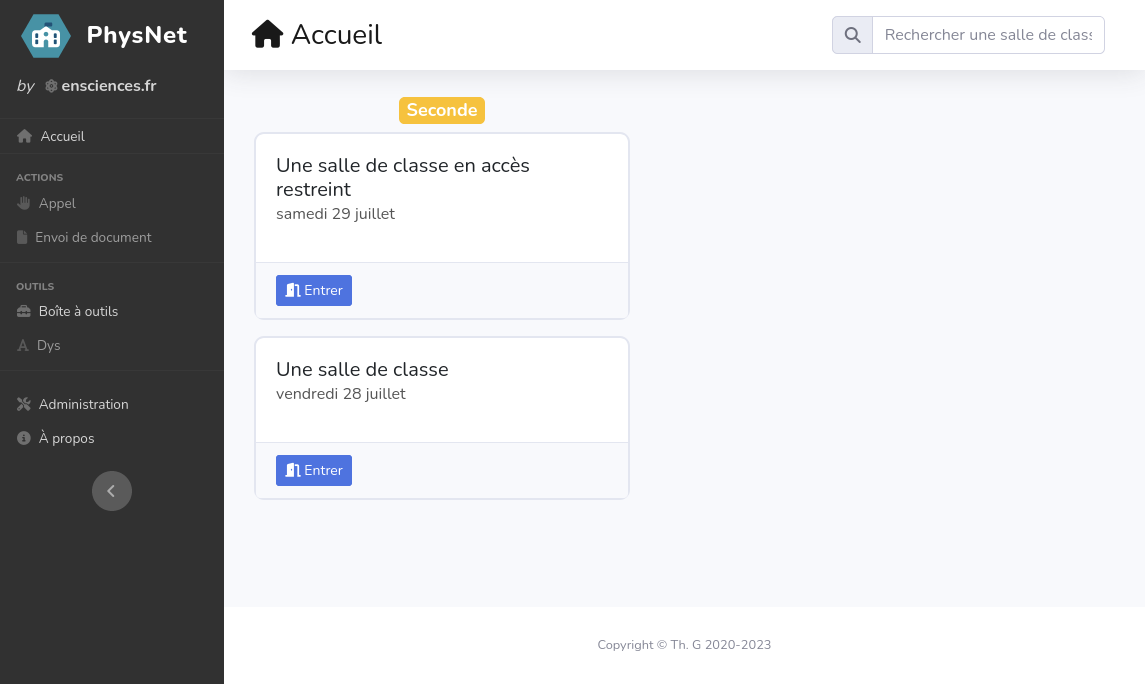Click the home icon beside Accueil in sidebar
Image resolution: width=1145 pixels, height=684 pixels.
tap(25, 136)
